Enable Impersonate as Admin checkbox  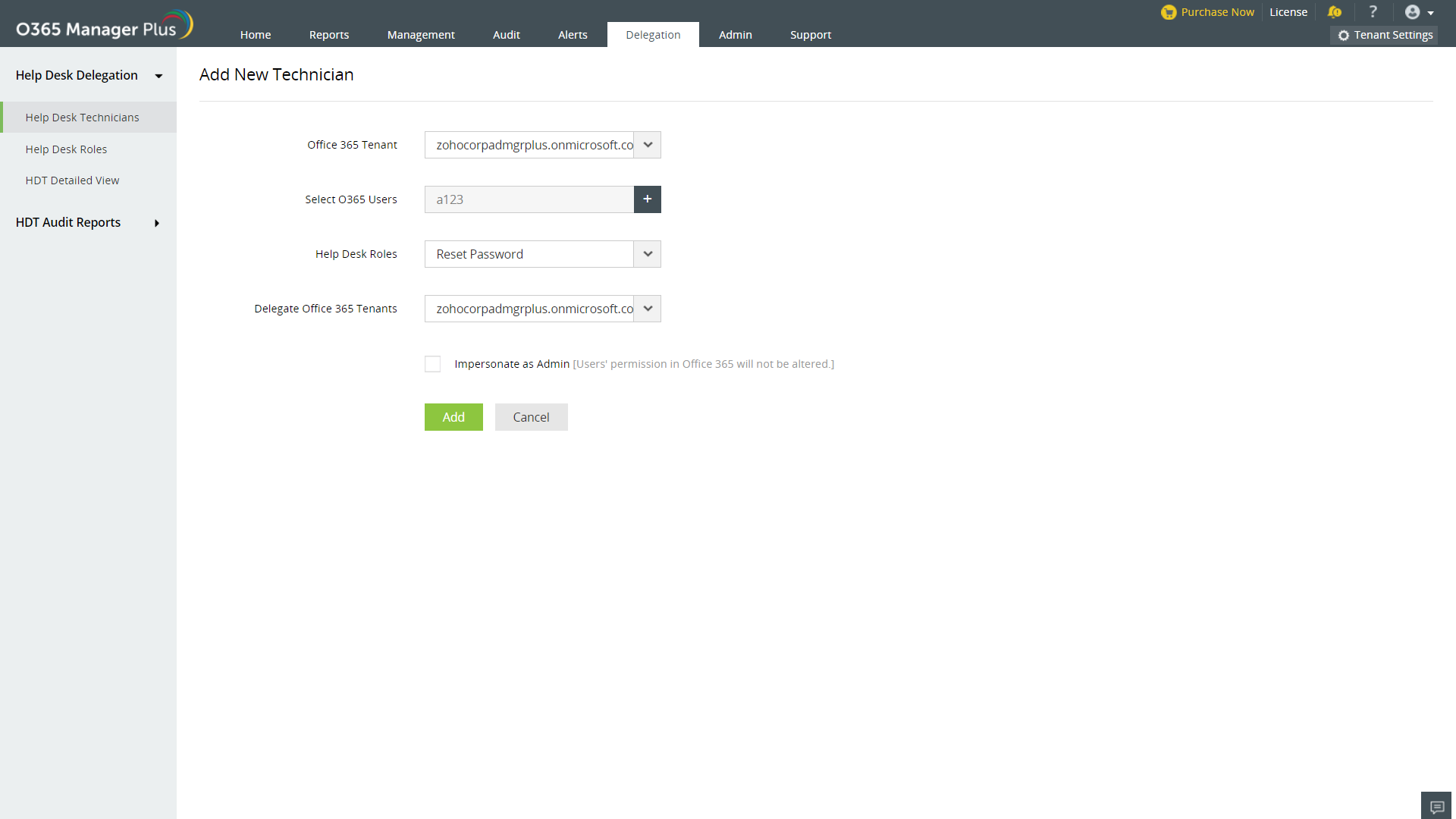tap(432, 364)
